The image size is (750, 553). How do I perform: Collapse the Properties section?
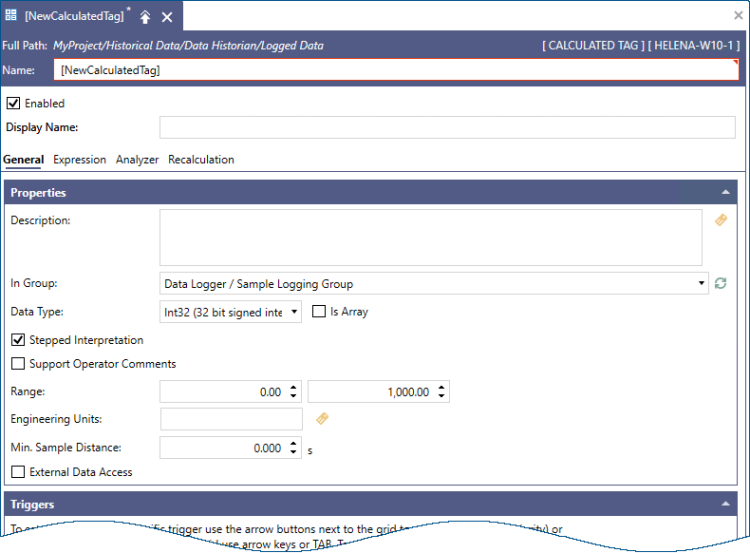click(x=725, y=192)
